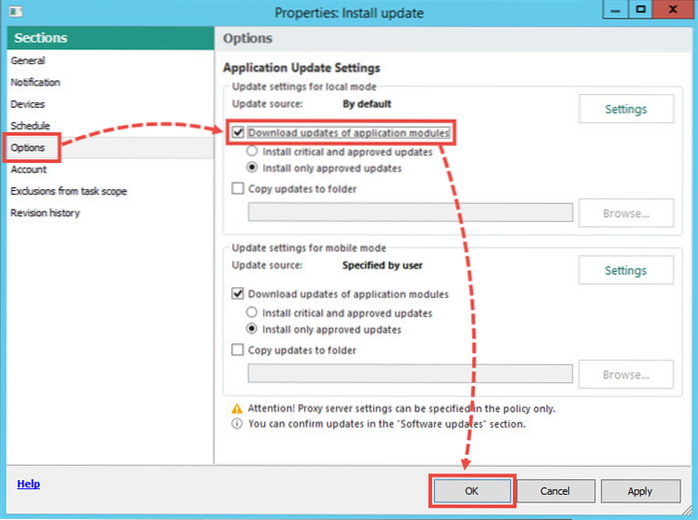698x520 pixels.
Task: Open Settings for the mobile mode update source
Action: click(x=625, y=270)
